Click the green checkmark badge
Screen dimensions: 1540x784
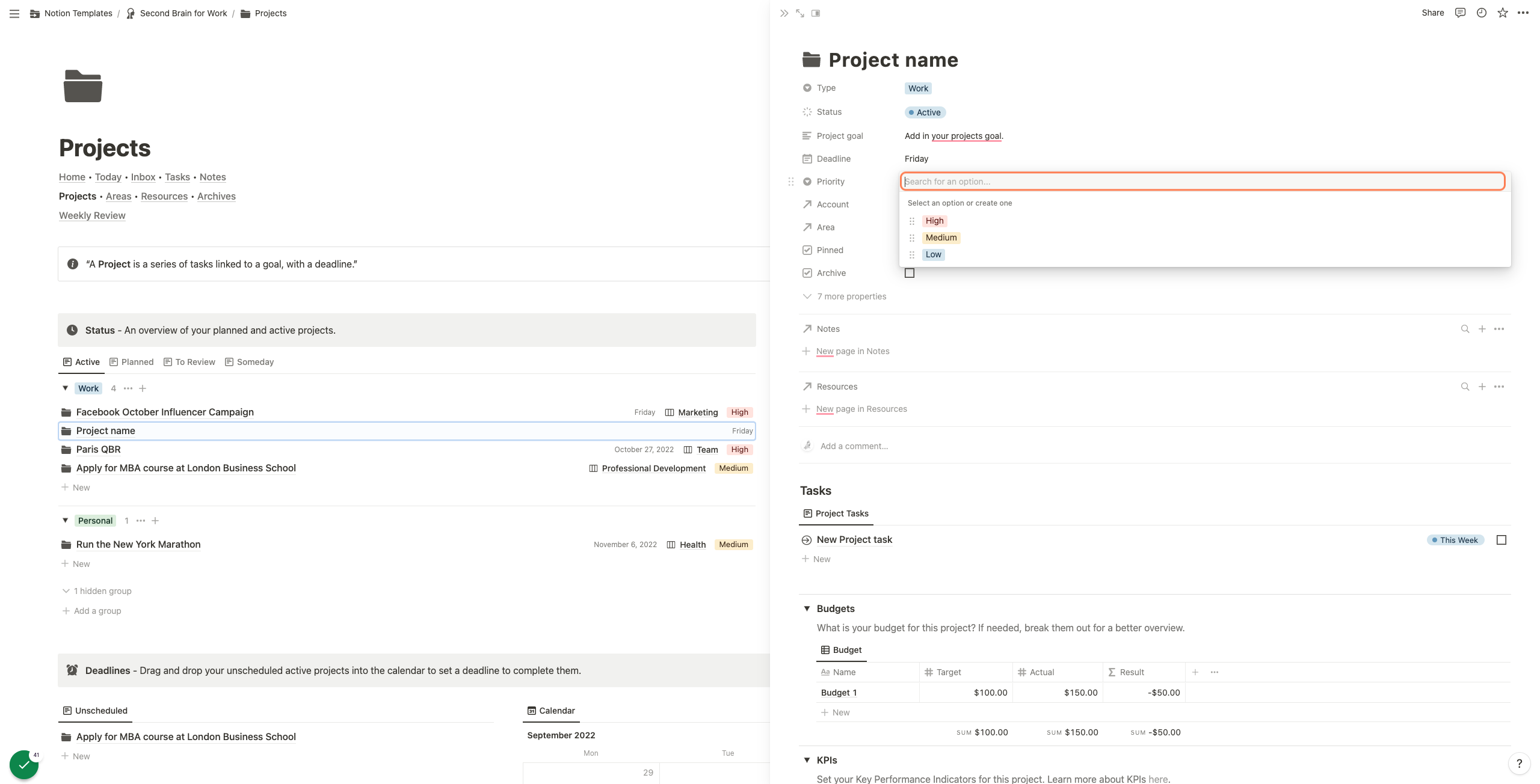point(24,765)
